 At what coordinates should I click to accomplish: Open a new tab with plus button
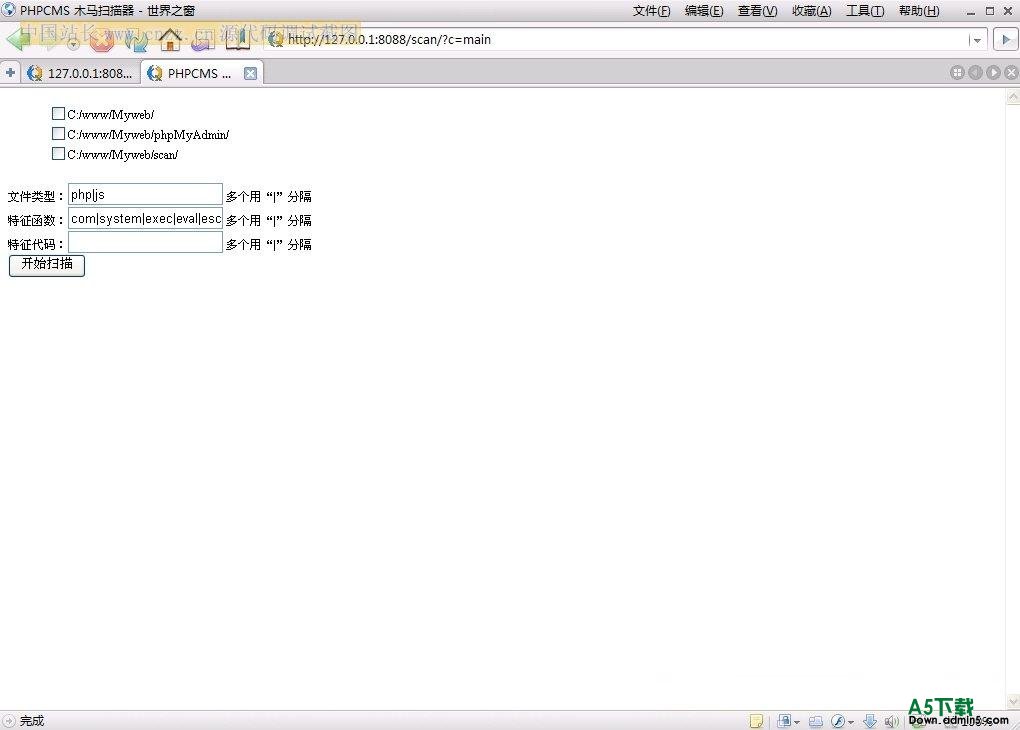(10, 73)
